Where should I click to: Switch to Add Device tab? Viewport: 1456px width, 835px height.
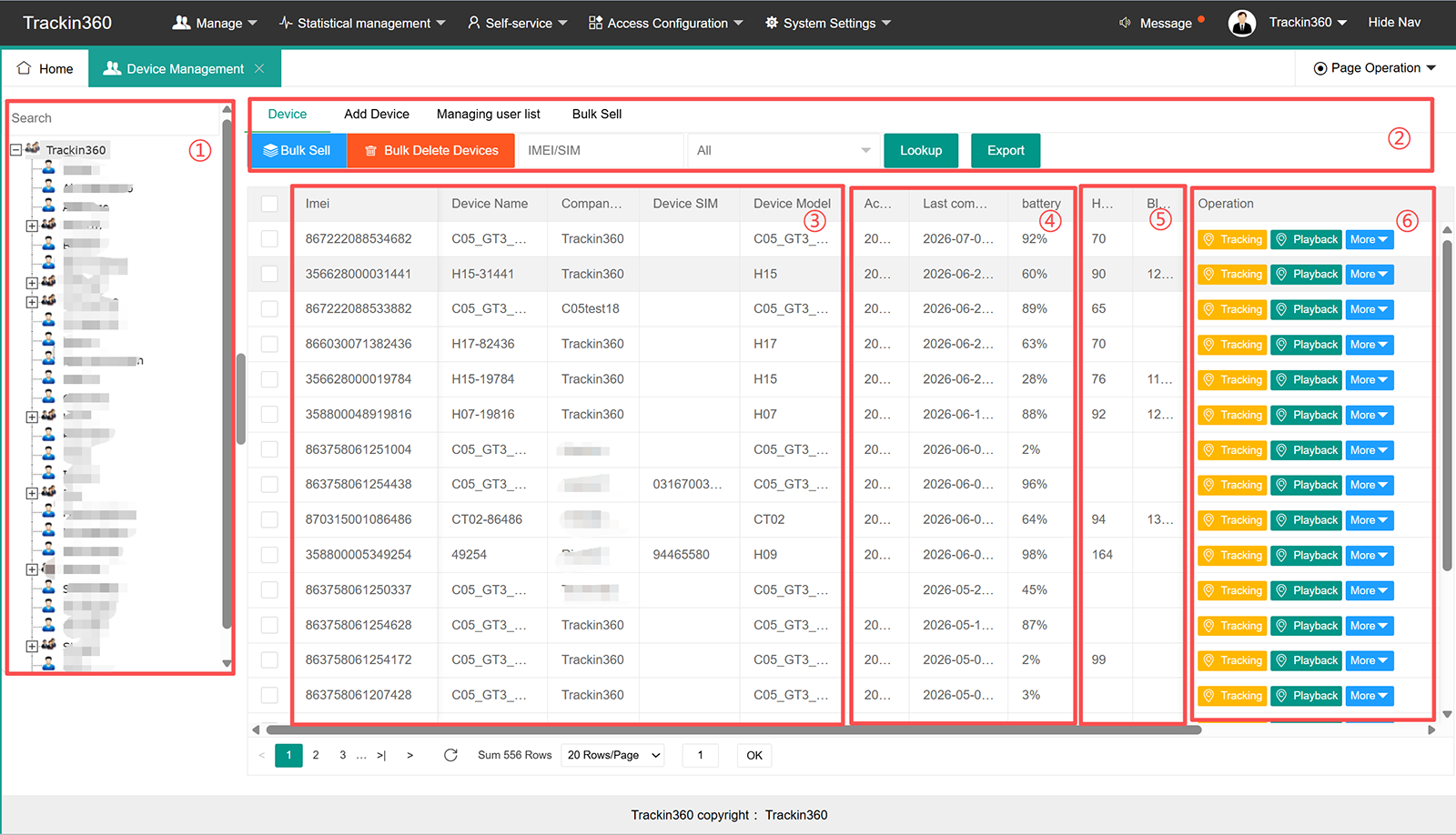click(377, 114)
